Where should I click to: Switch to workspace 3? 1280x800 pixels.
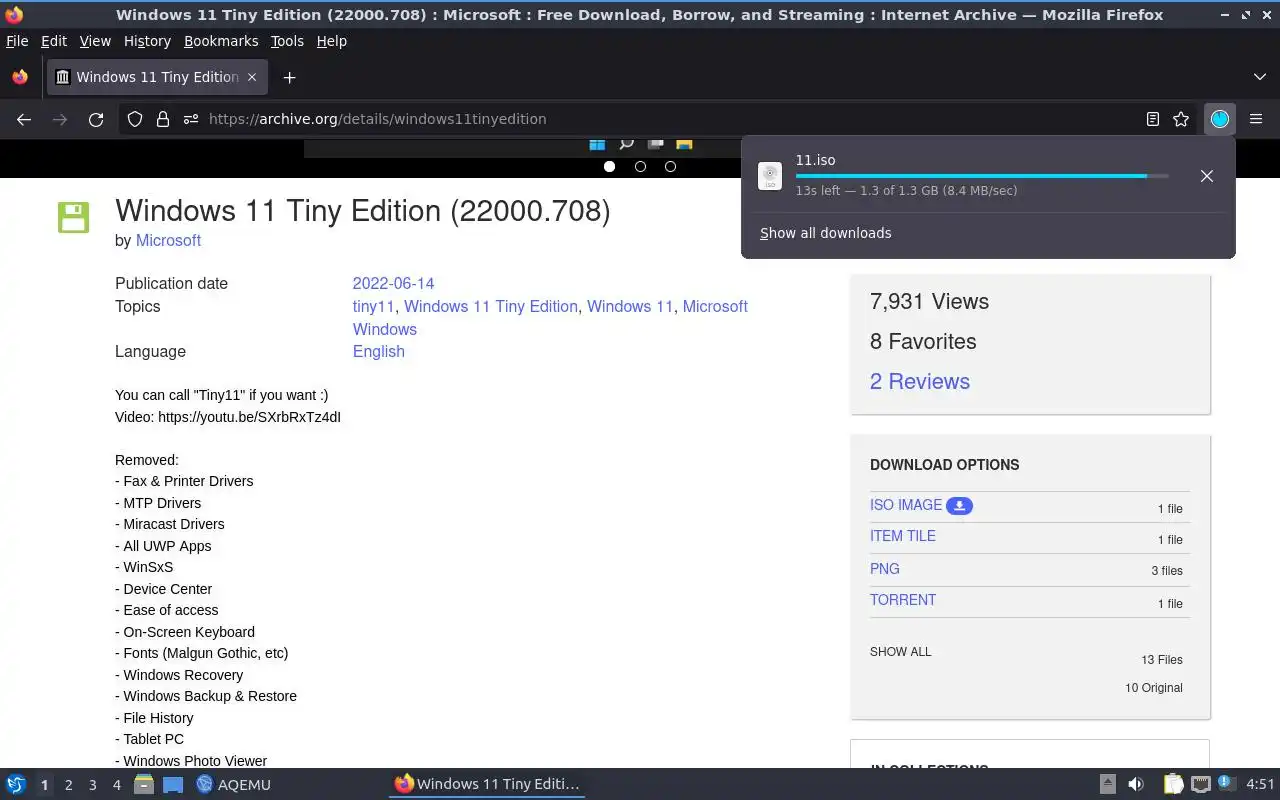pyautogui.click(x=92, y=785)
